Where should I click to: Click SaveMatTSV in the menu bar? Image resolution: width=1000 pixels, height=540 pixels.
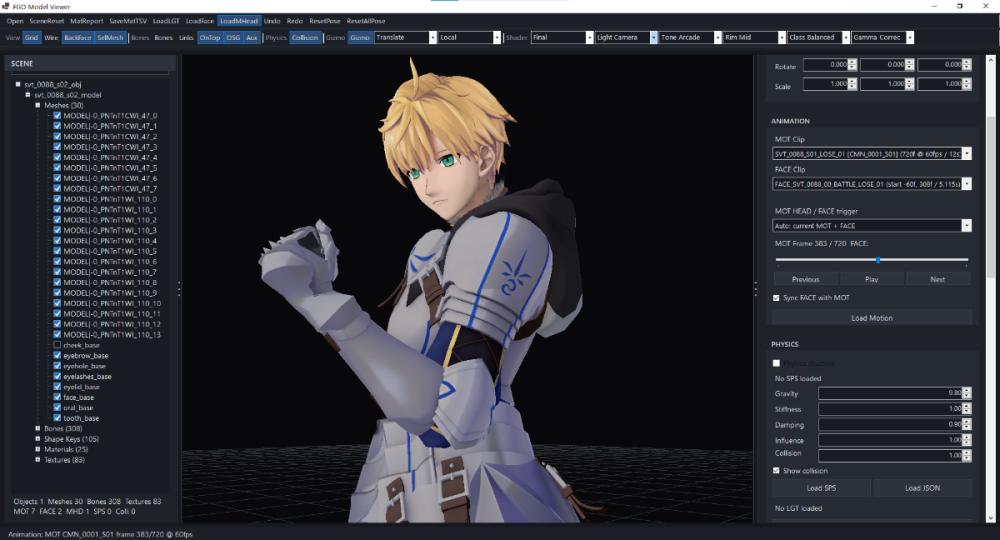pos(128,21)
